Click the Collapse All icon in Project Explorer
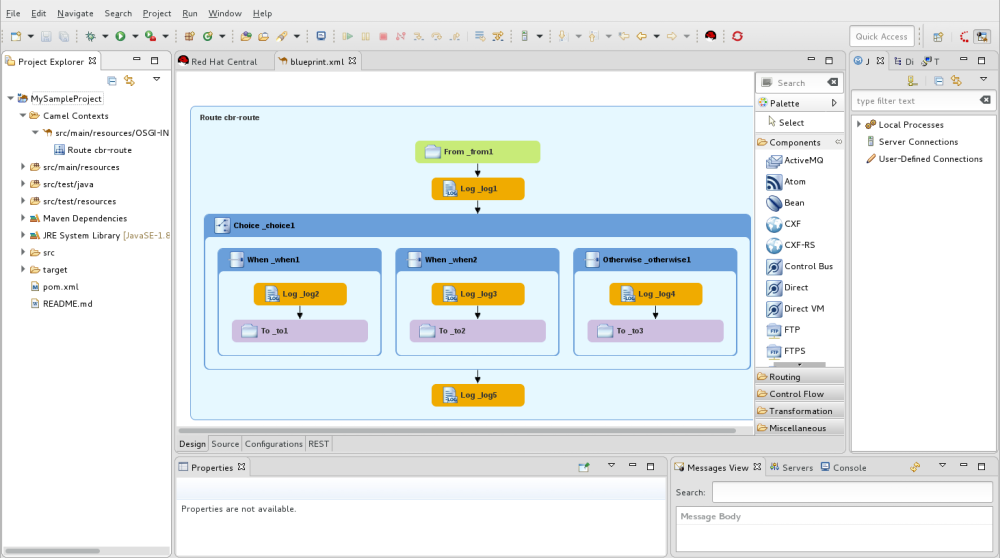 (x=112, y=81)
